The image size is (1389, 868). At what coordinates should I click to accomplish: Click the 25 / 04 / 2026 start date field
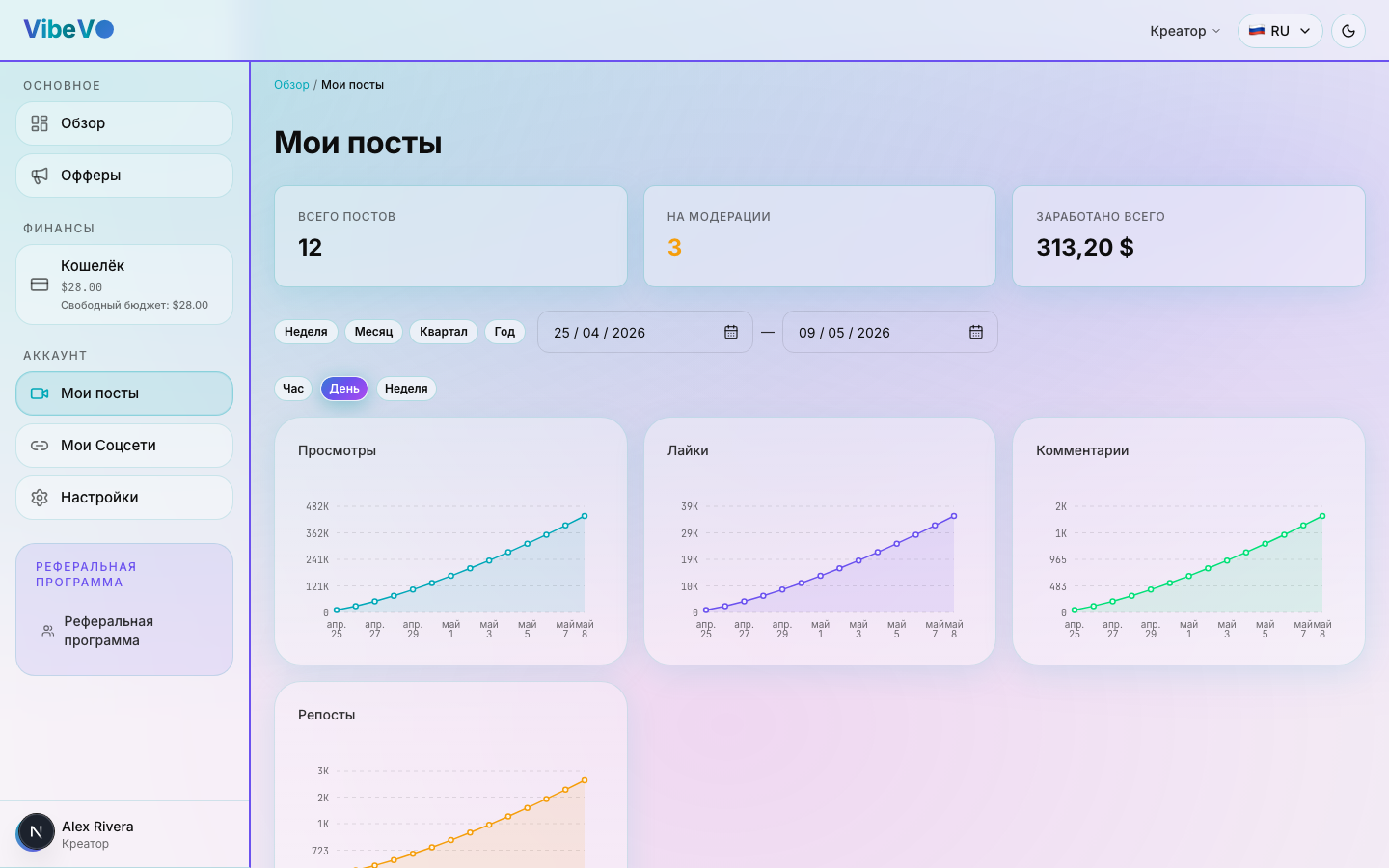click(x=644, y=332)
